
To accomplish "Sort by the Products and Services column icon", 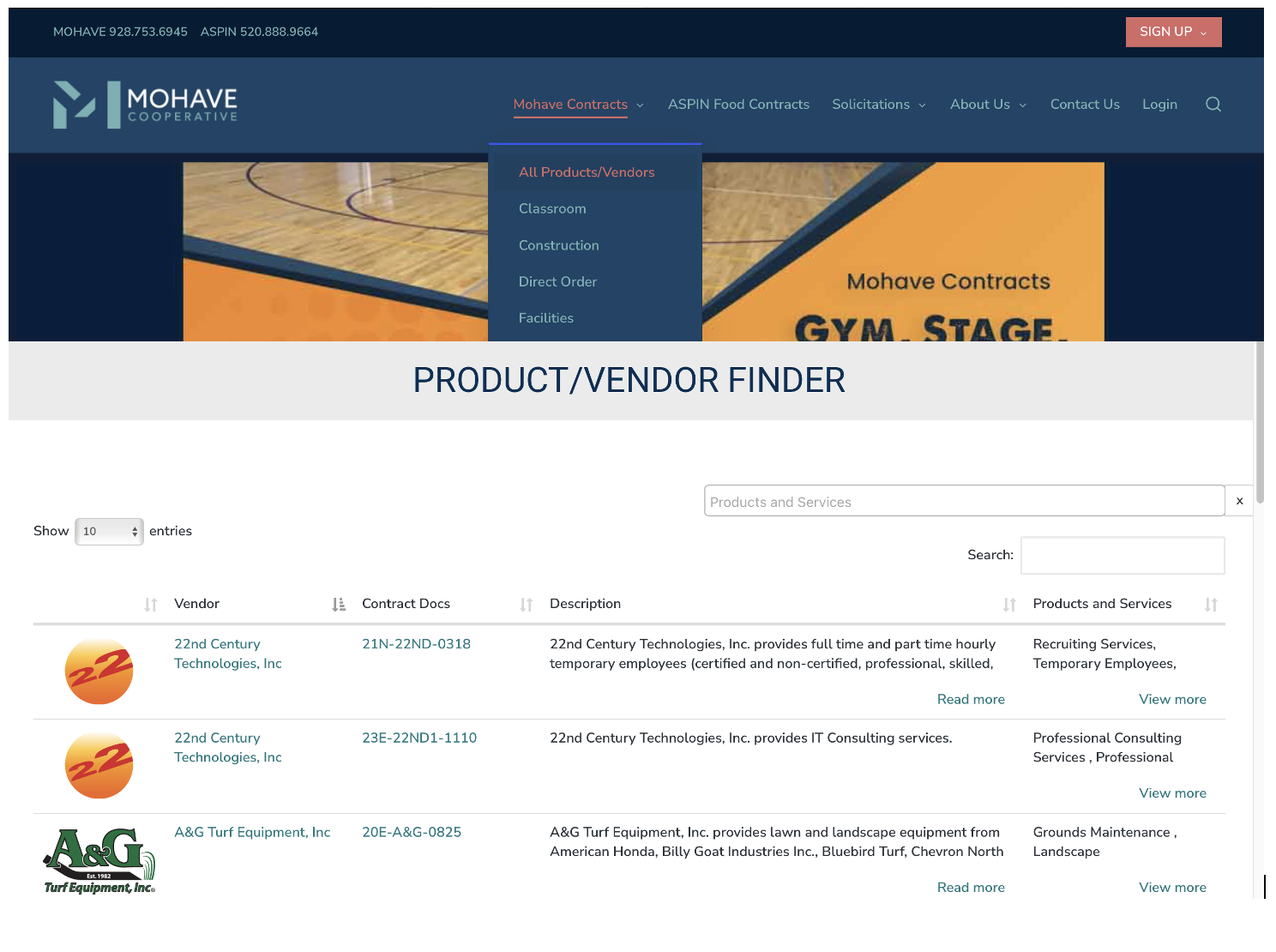I will pyautogui.click(x=1211, y=605).
